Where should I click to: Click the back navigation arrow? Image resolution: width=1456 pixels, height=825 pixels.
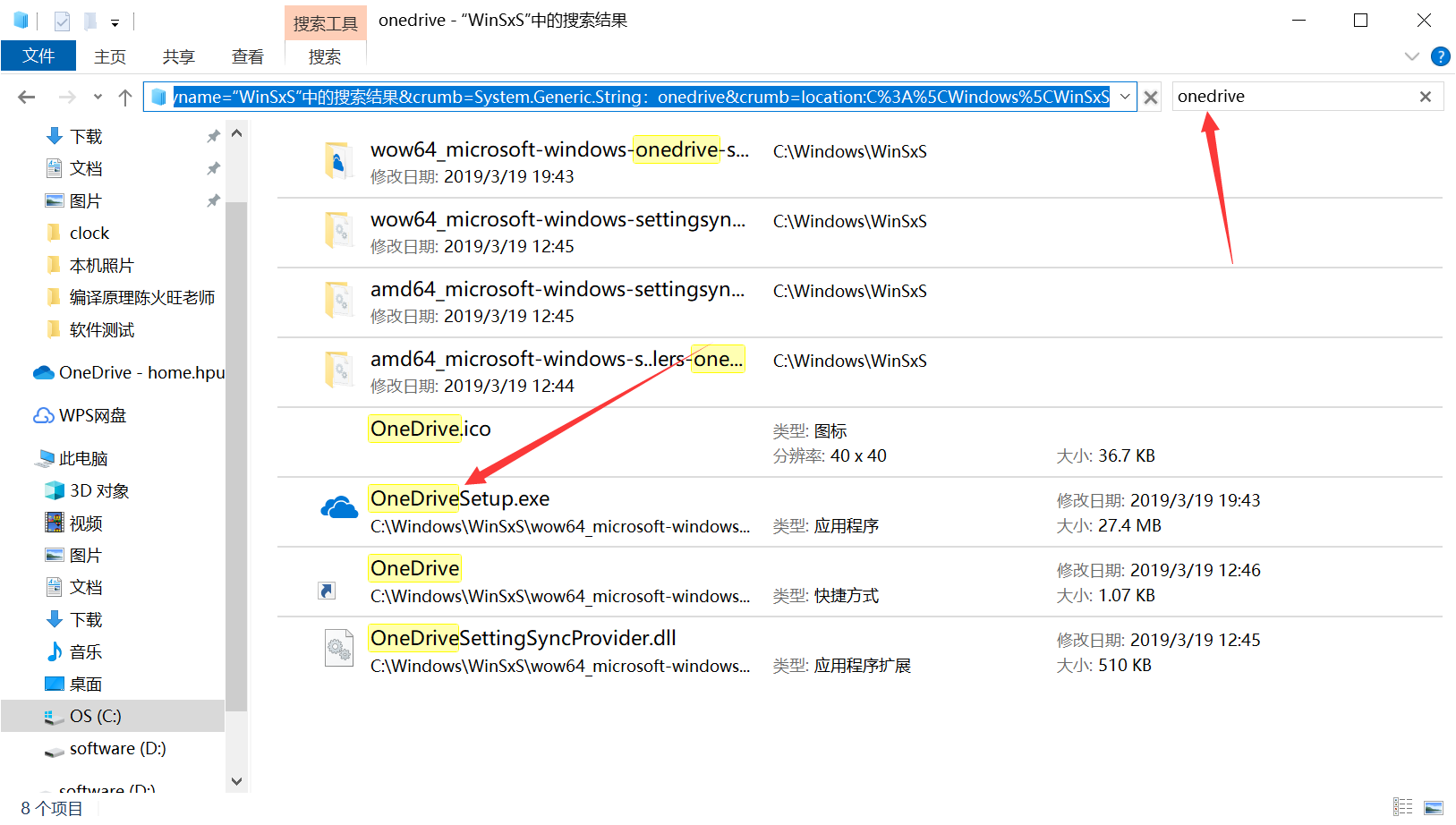pyautogui.click(x=27, y=97)
